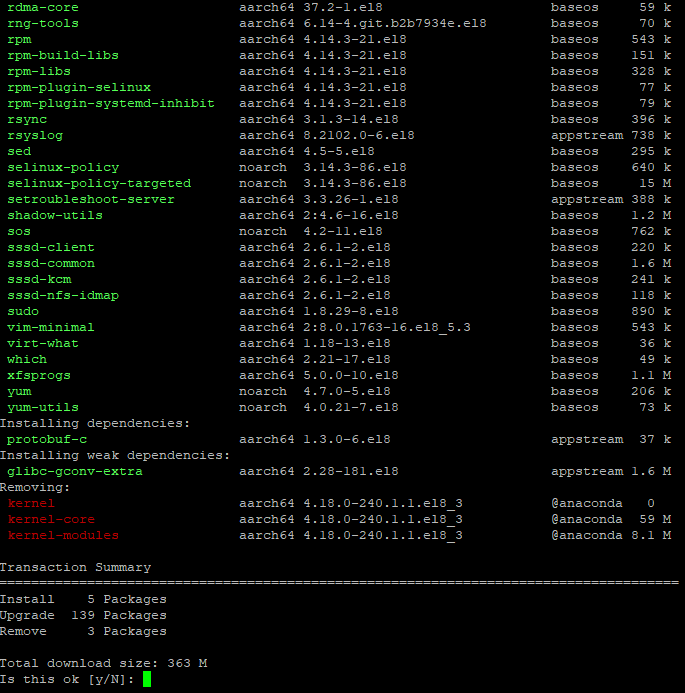This screenshot has height=693, width=685.
Task: Click the Is this ok [y/N]: prompt text
Action: pyautogui.click(x=67, y=679)
